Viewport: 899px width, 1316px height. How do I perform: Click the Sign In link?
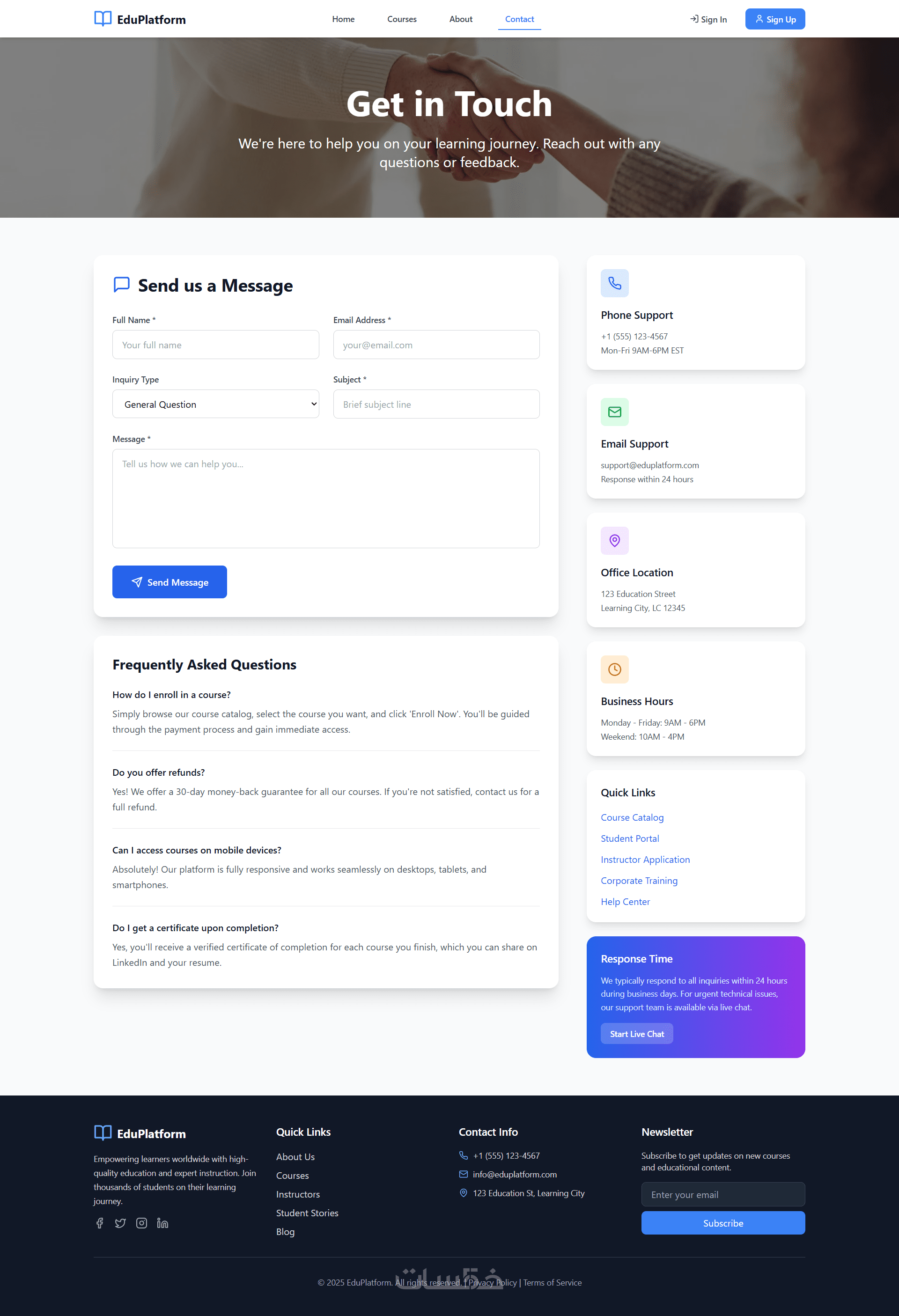708,19
